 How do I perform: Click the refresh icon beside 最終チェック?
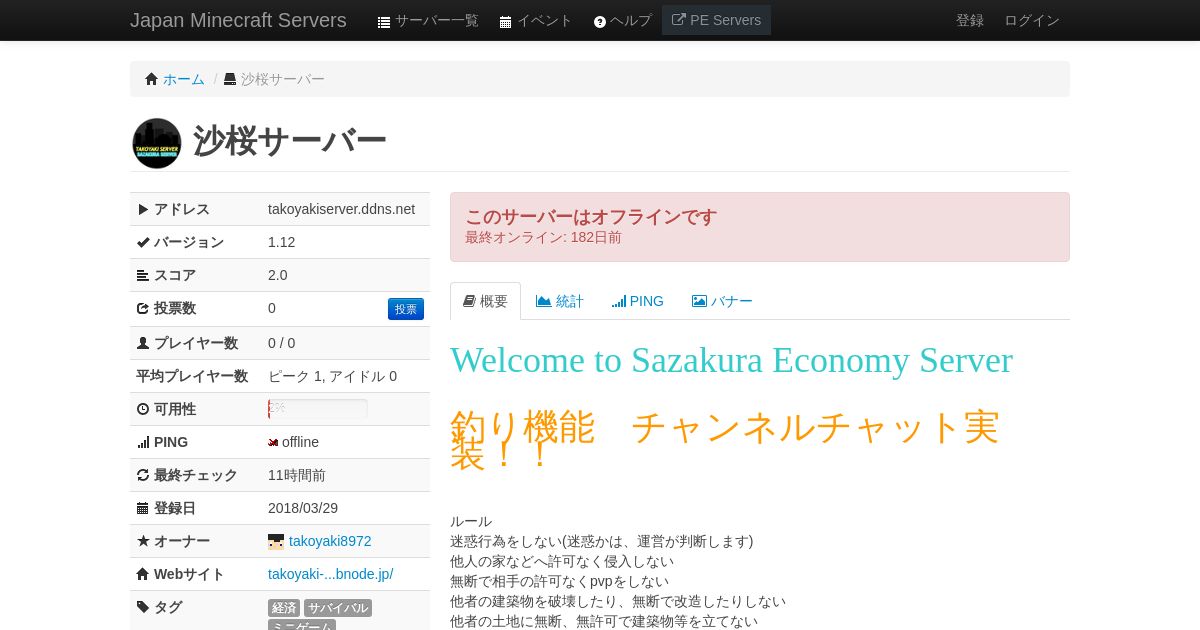[x=143, y=475]
